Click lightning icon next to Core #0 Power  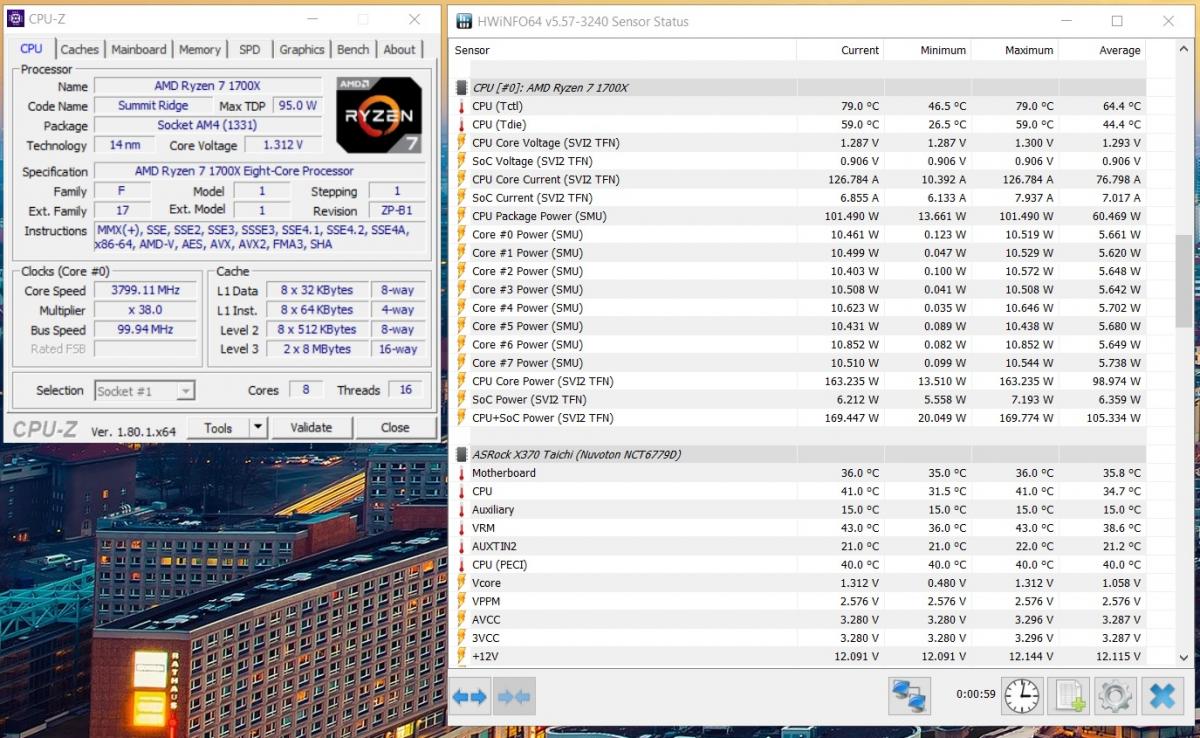pos(462,235)
